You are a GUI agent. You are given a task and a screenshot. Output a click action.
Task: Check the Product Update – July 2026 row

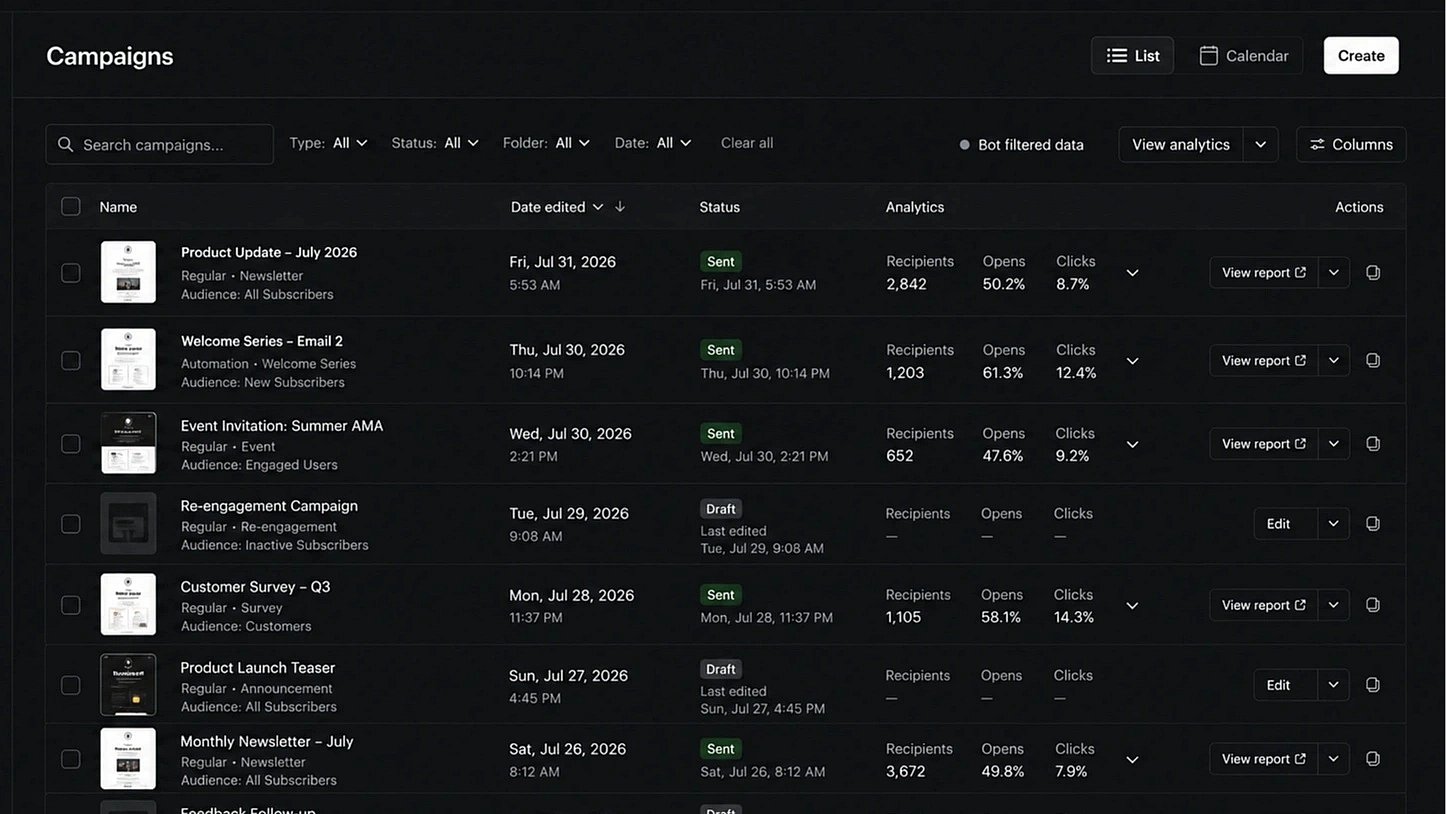pos(71,272)
